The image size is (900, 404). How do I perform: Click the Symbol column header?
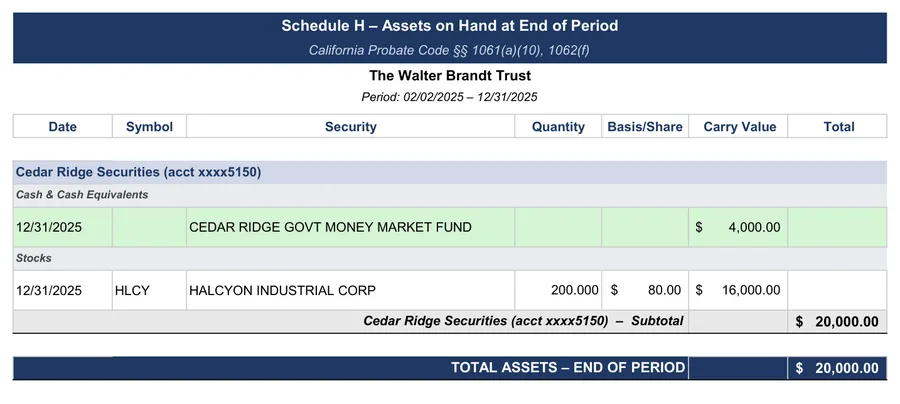click(149, 126)
